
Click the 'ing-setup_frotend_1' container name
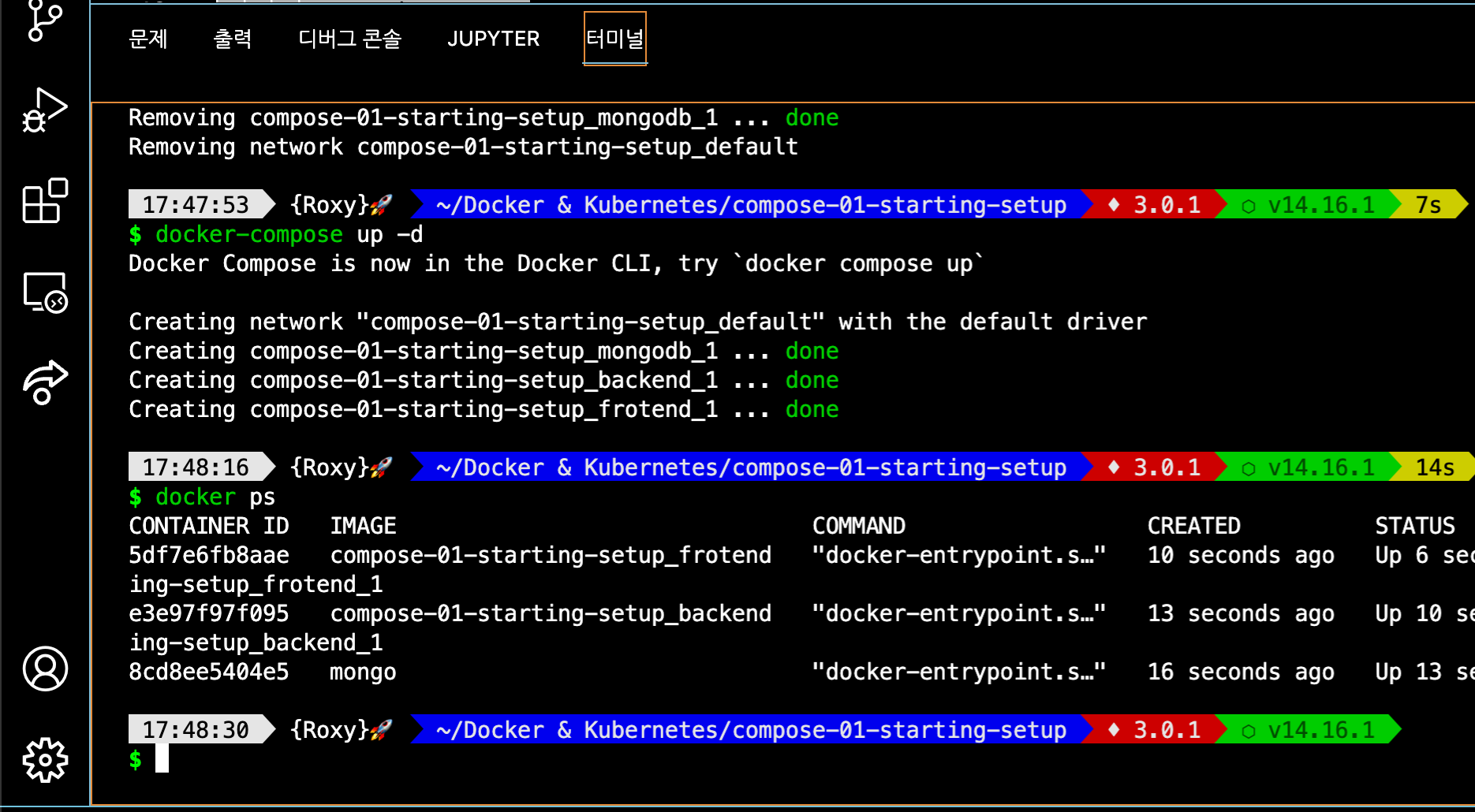(256, 584)
